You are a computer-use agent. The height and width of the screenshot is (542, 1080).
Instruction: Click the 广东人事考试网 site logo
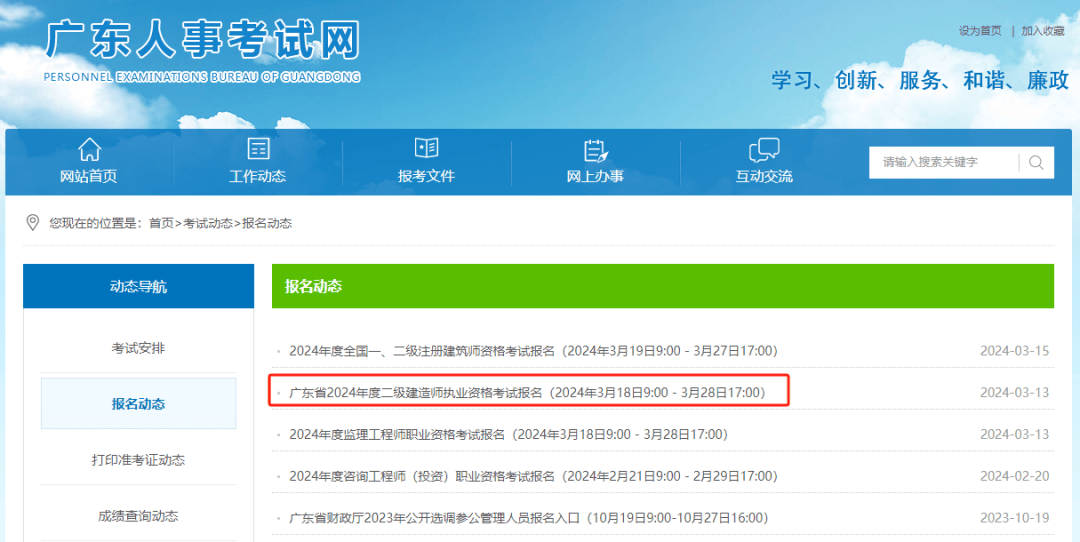pyautogui.click(x=202, y=41)
